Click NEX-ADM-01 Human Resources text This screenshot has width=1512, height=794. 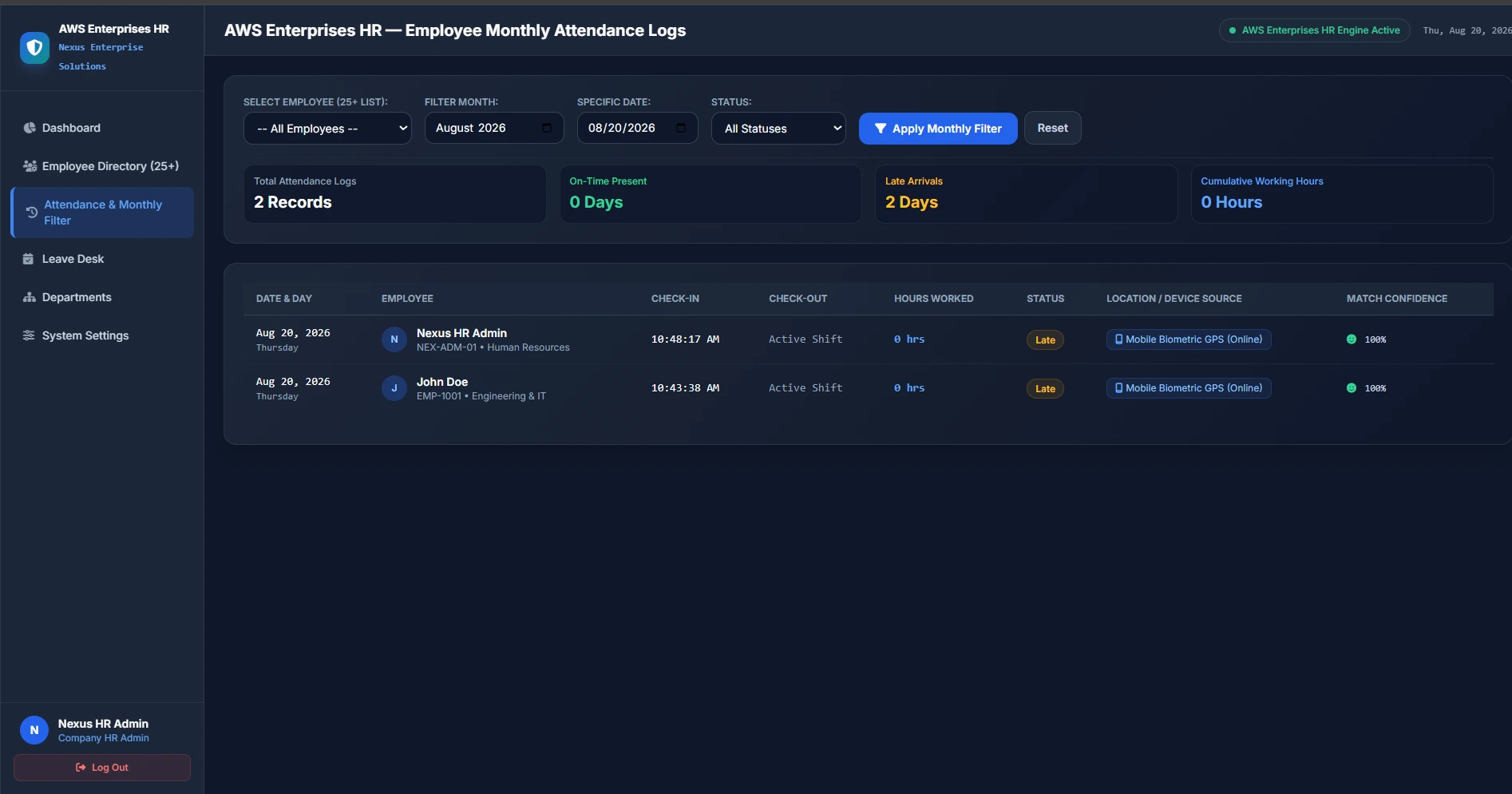[493, 347]
